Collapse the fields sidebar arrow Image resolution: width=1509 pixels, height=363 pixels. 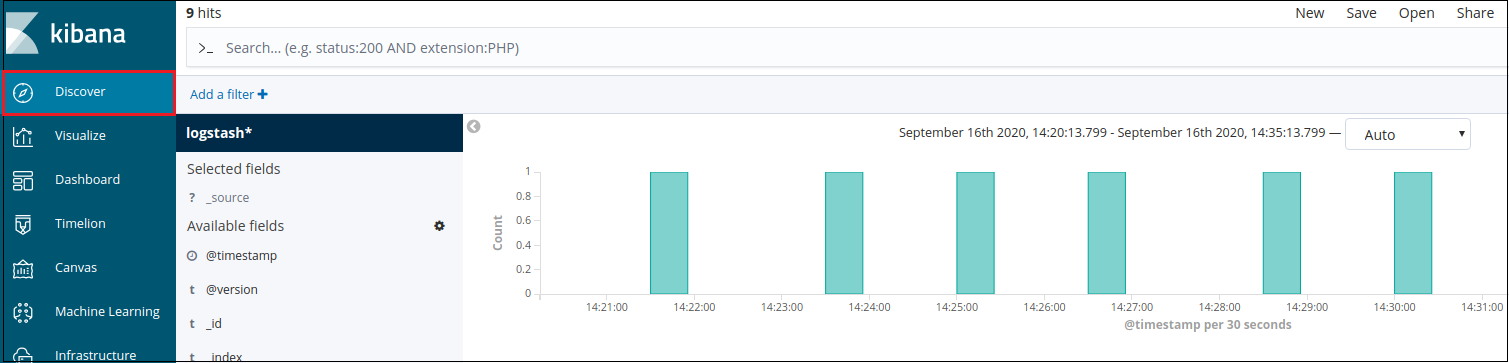[x=474, y=126]
